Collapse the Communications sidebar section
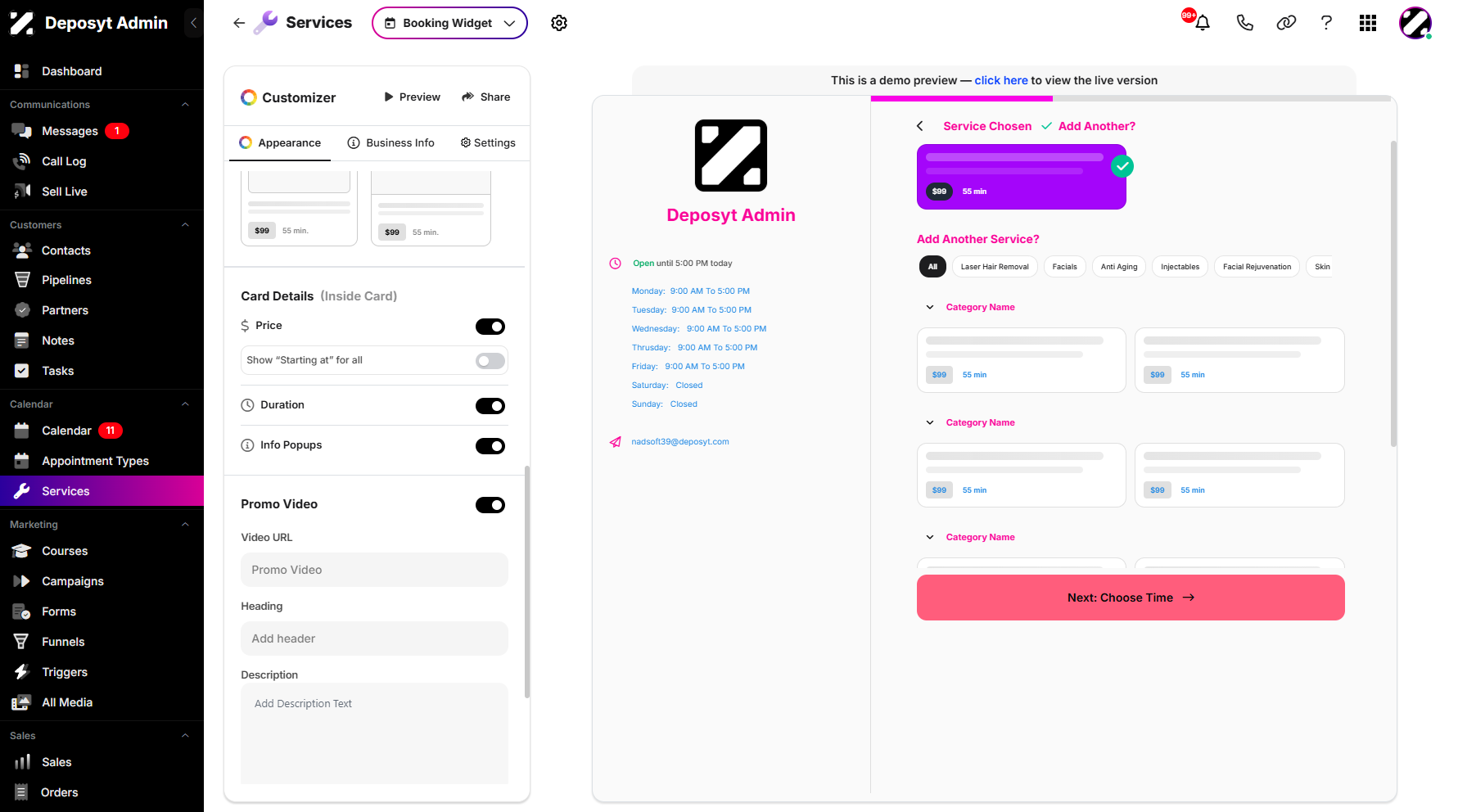The image size is (1458, 812). pos(185,105)
